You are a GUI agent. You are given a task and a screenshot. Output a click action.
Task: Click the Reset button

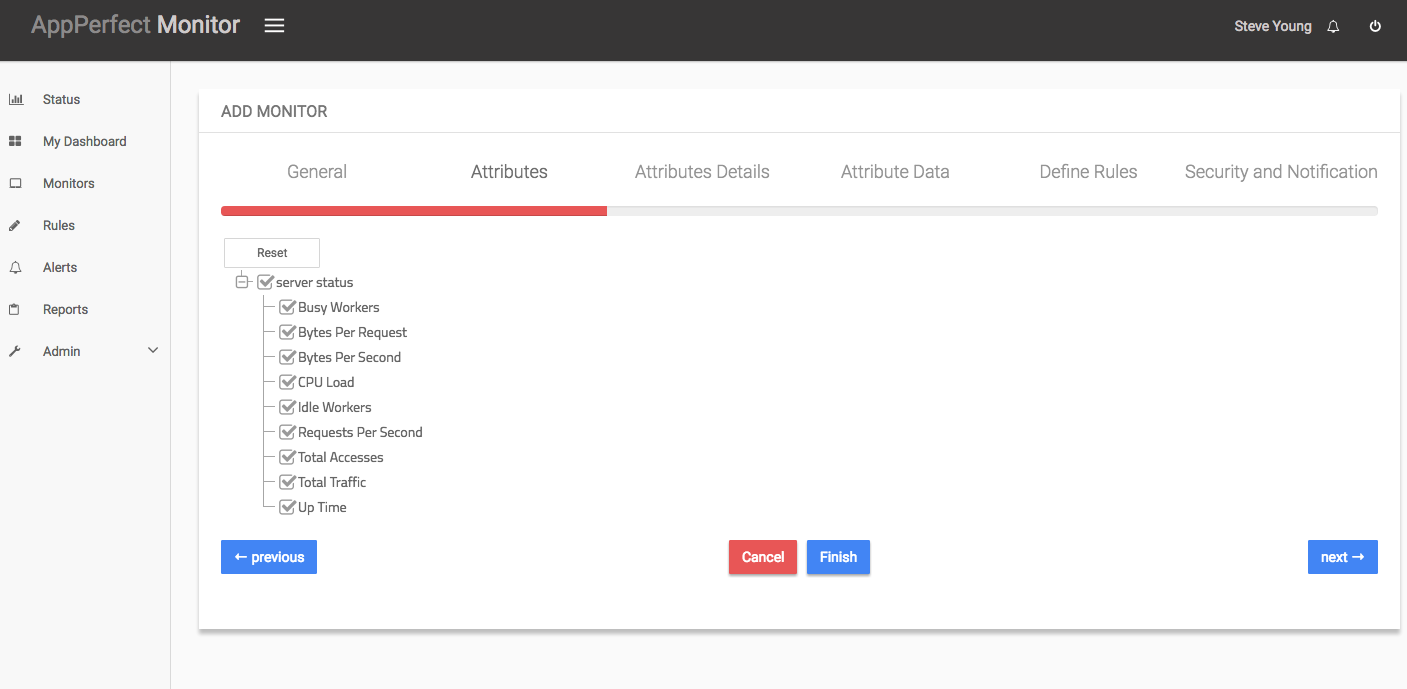[x=272, y=253]
